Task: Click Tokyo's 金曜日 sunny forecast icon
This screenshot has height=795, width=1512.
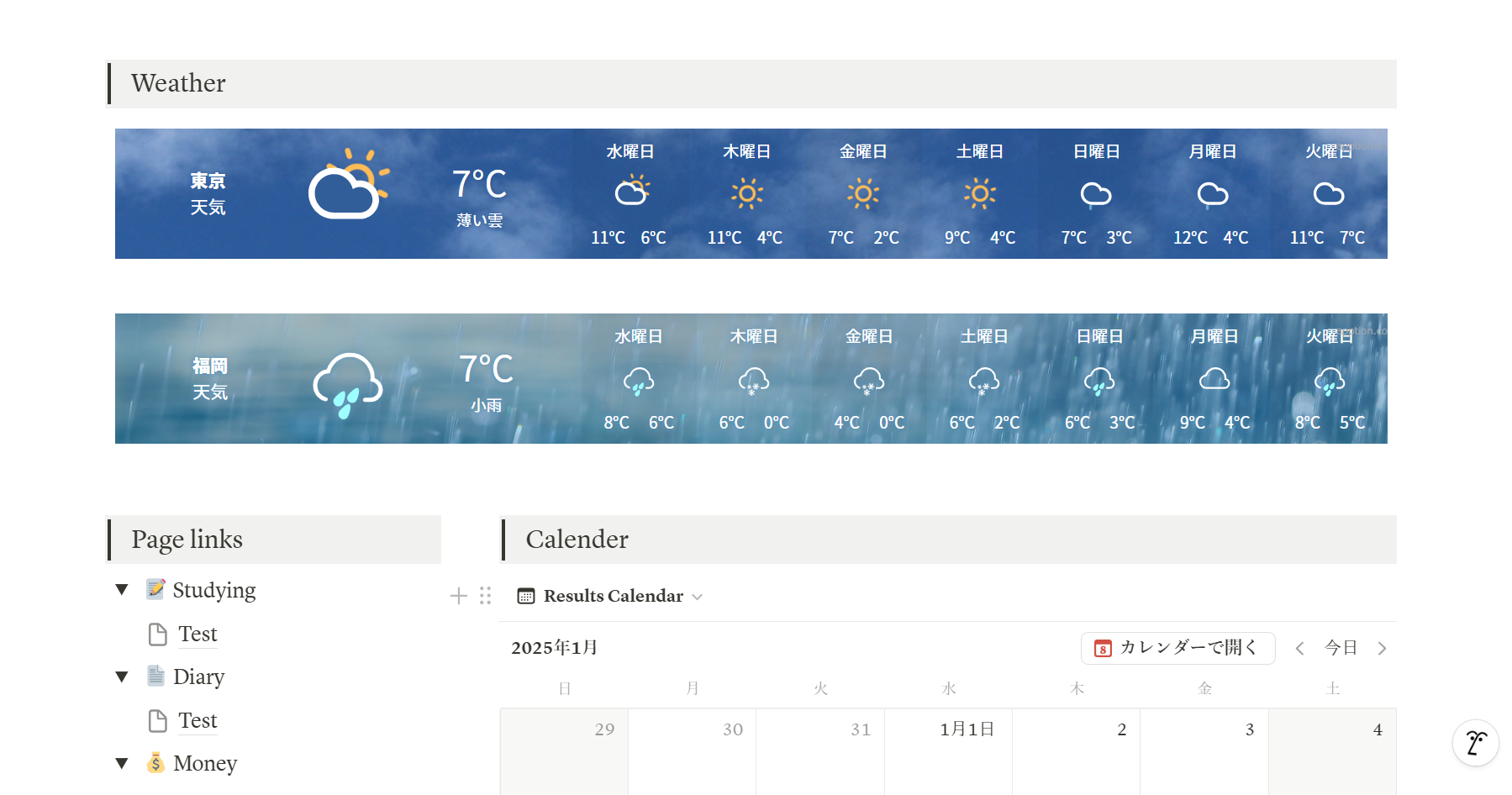Action: coord(863,193)
